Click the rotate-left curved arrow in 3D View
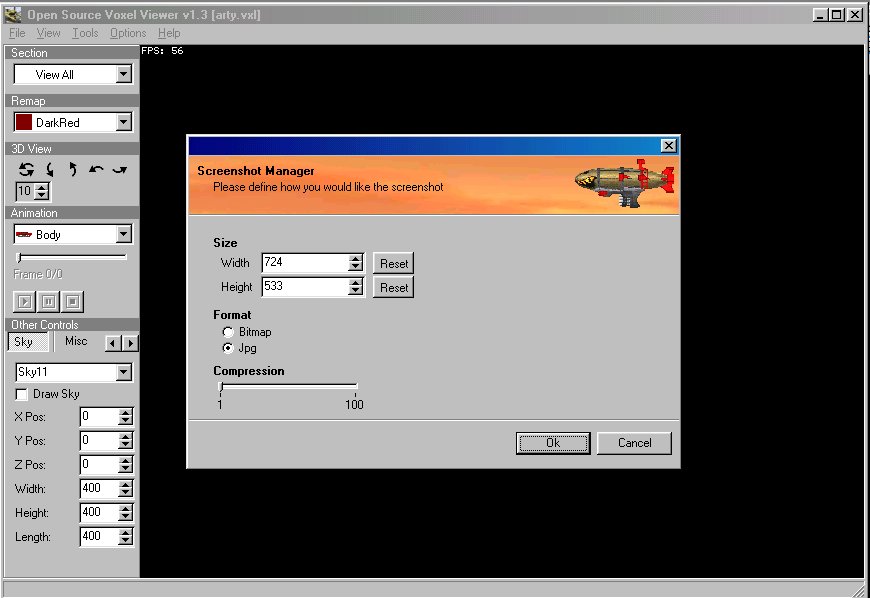The width and height of the screenshot is (870, 598). [x=96, y=169]
